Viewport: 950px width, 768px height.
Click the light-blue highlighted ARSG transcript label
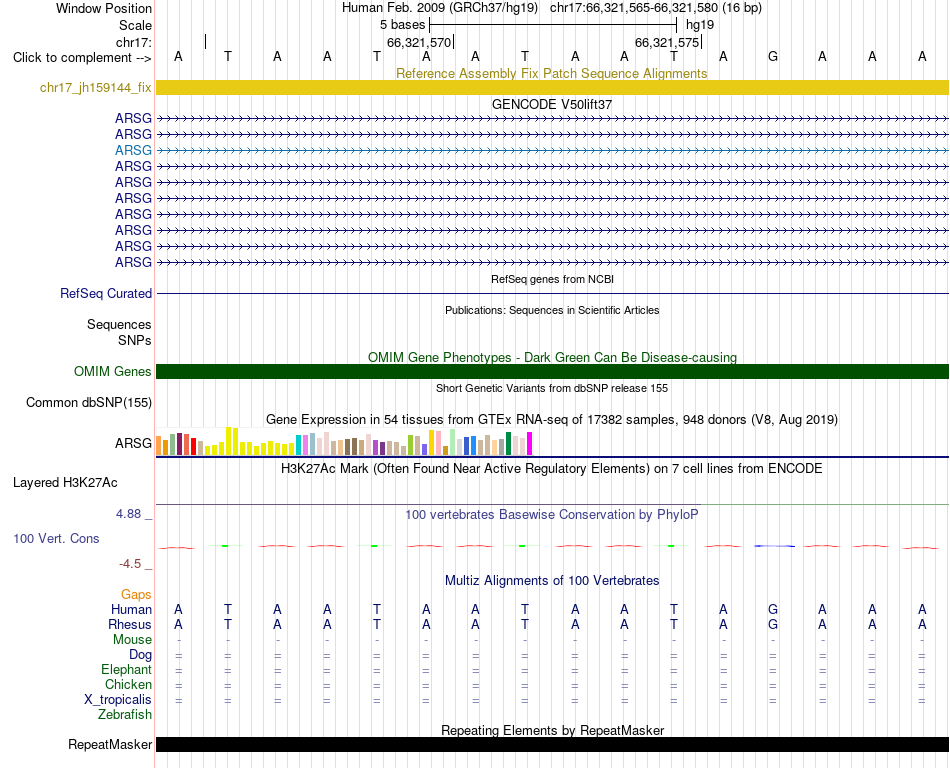pos(133,150)
